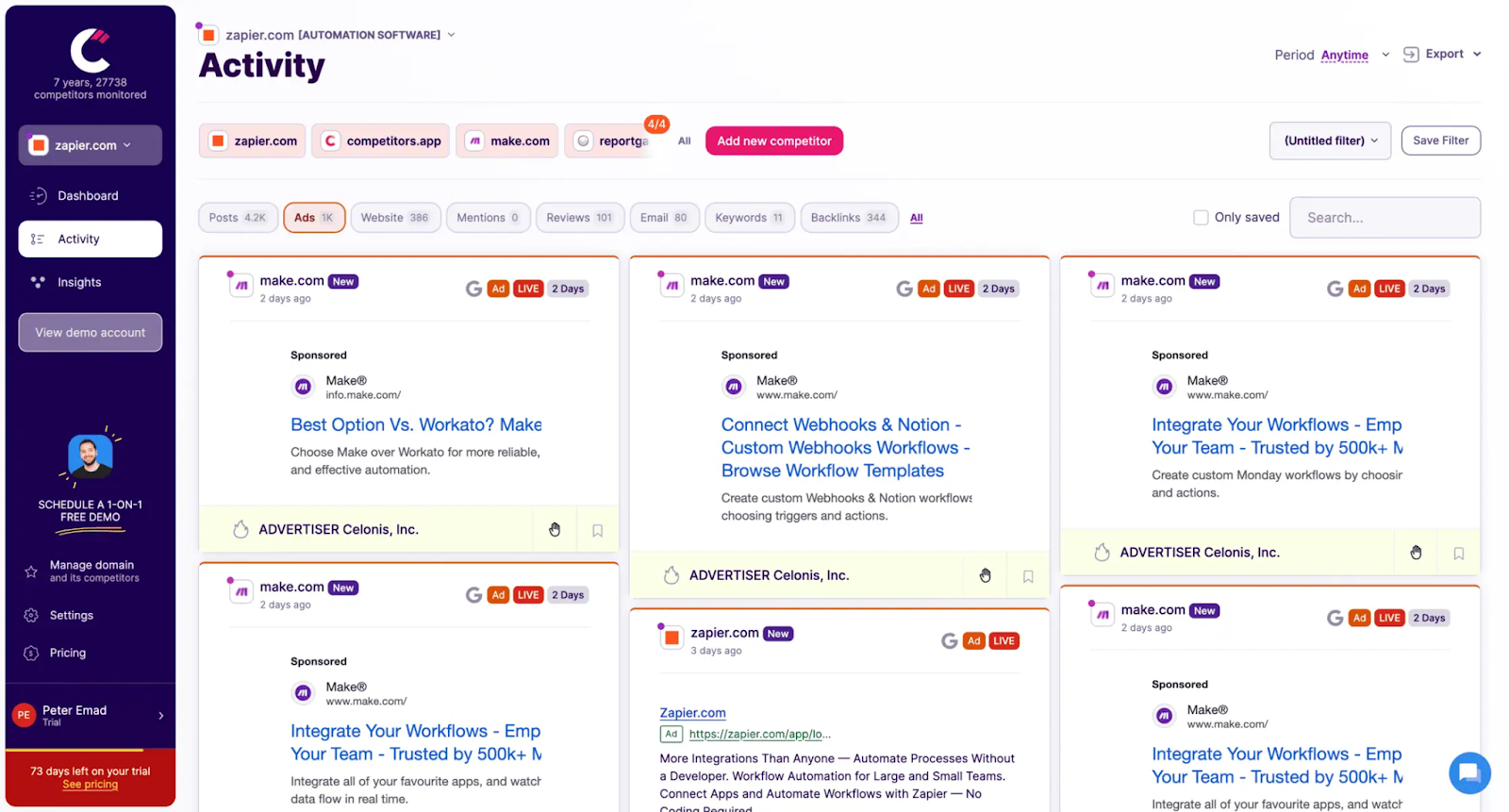Image resolution: width=1509 pixels, height=812 pixels.
Task: Open the Reviews tab
Action: click(x=579, y=218)
